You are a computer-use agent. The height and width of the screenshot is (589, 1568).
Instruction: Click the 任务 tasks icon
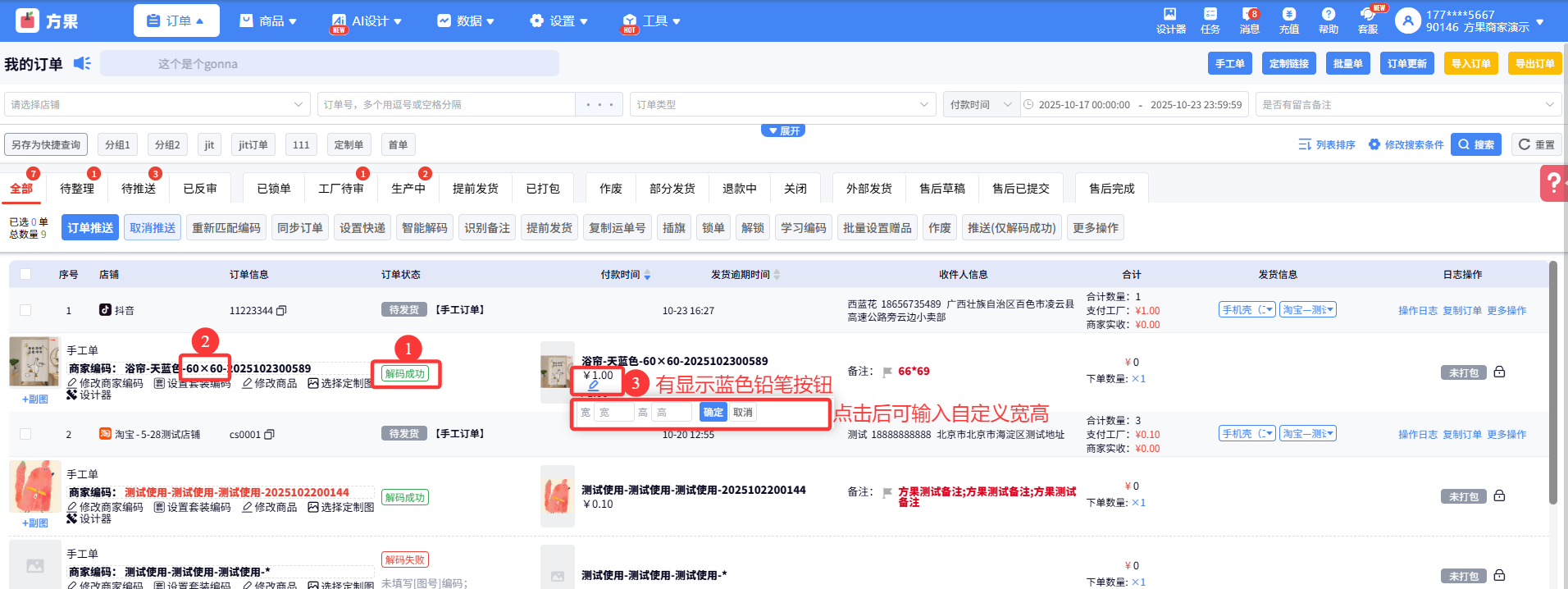[x=1210, y=21]
